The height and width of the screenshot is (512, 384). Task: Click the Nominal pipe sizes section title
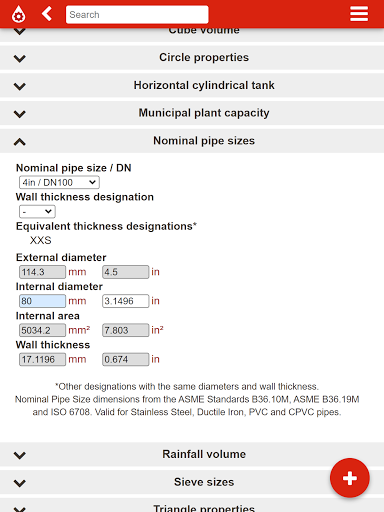click(x=204, y=141)
